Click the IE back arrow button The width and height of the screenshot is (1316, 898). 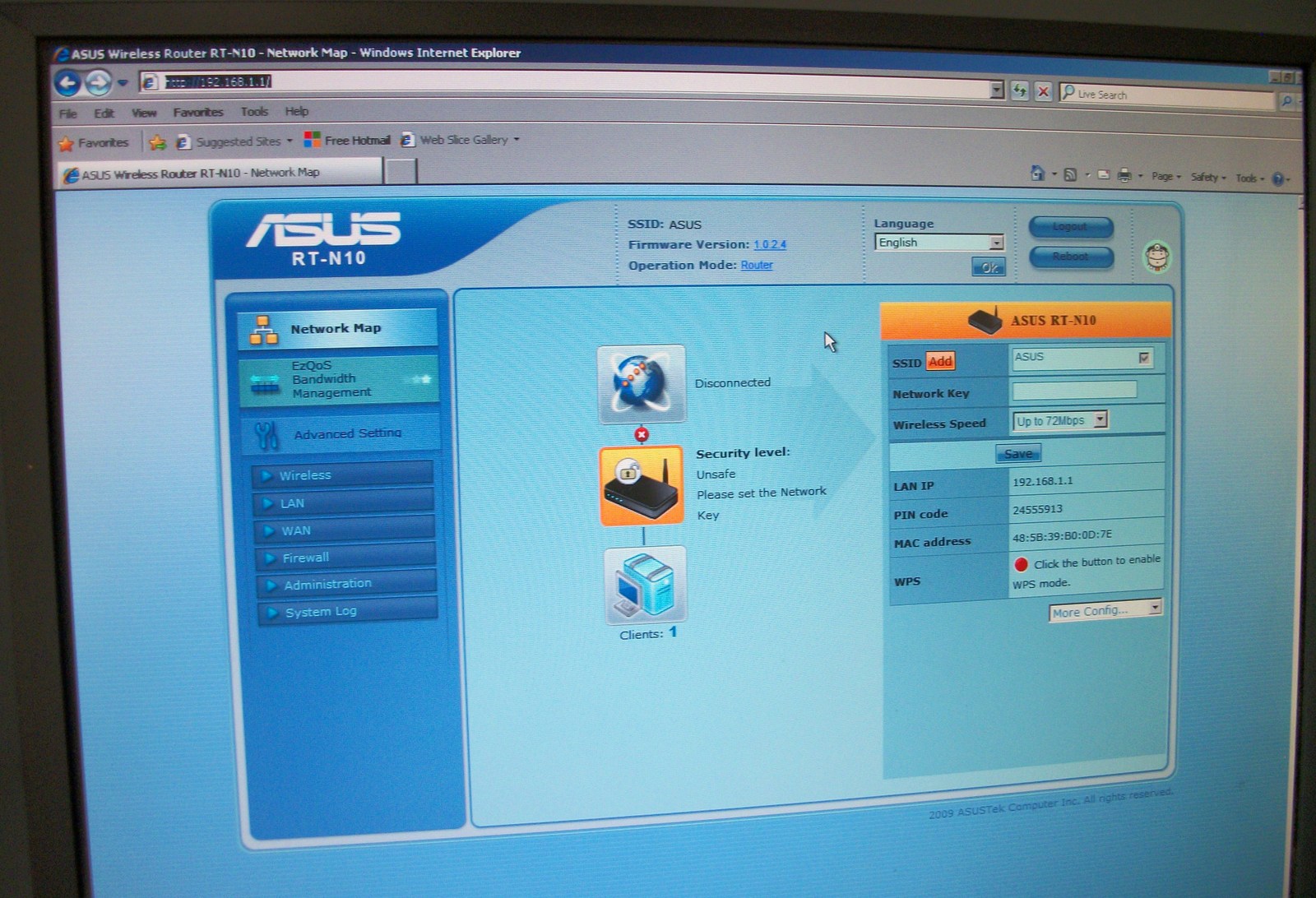(x=68, y=83)
